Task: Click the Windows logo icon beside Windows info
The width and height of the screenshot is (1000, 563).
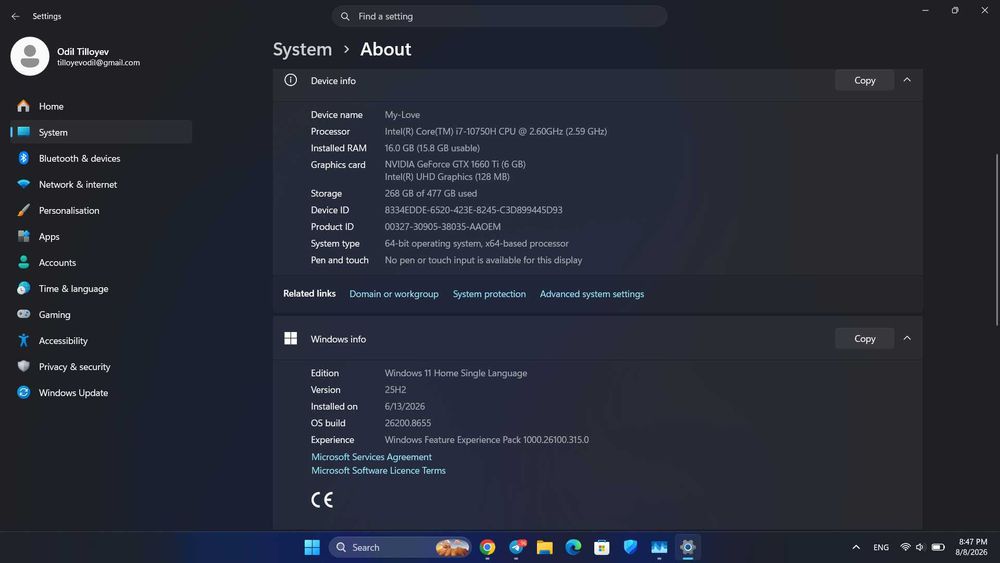Action: pyautogui.click(x=291, y=339)
